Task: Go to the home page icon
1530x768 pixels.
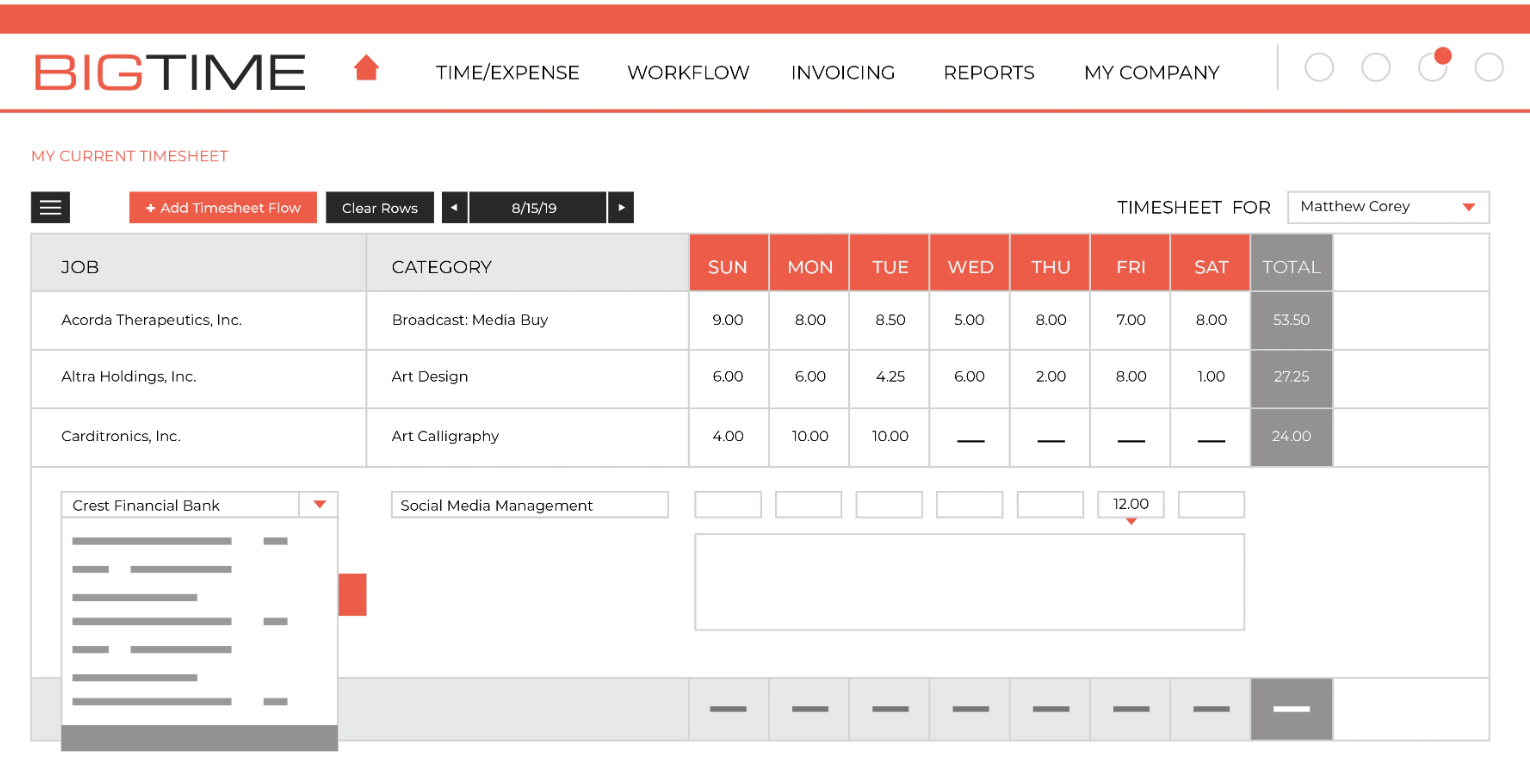Action: 367,68
